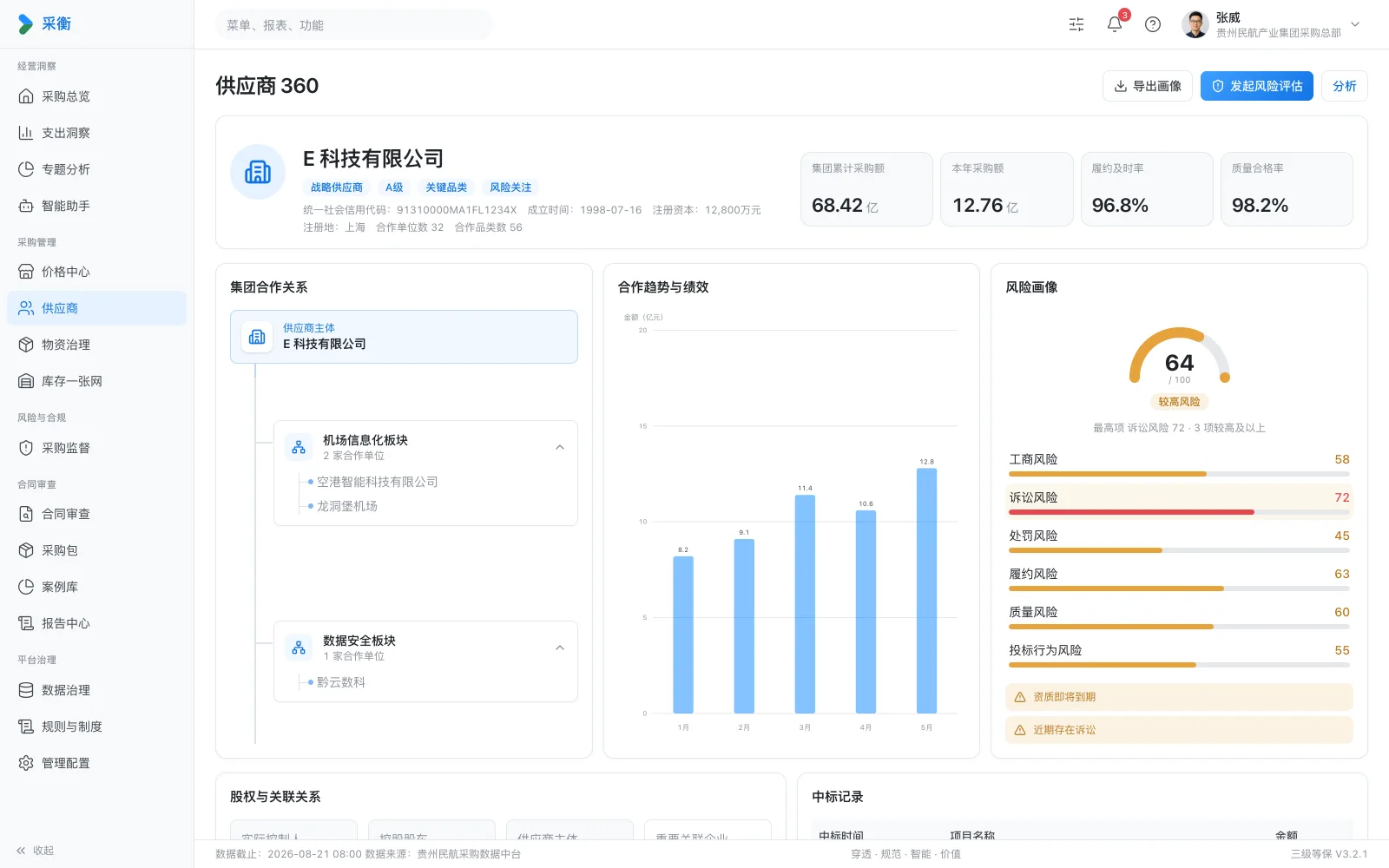Click the 近期存在诉讼 warning alert

point(1179,730)
